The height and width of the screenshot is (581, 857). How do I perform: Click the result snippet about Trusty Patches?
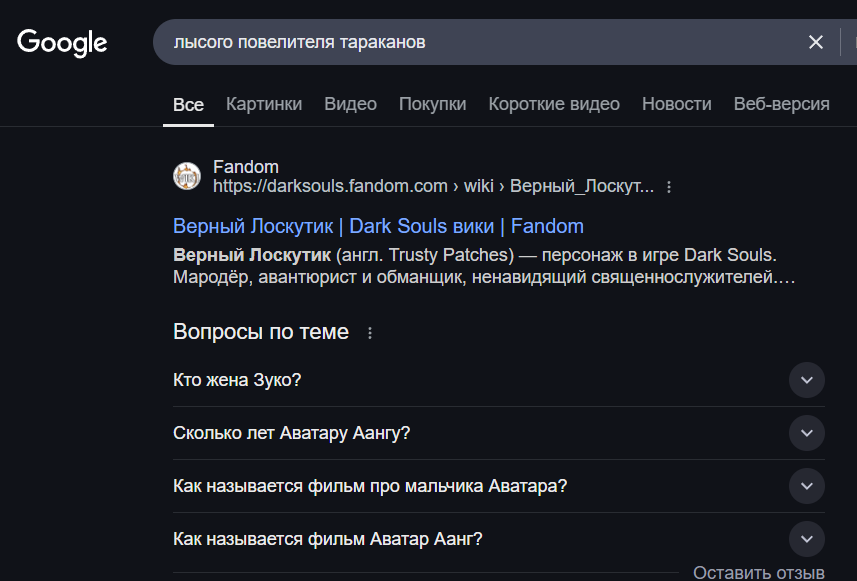484,266
